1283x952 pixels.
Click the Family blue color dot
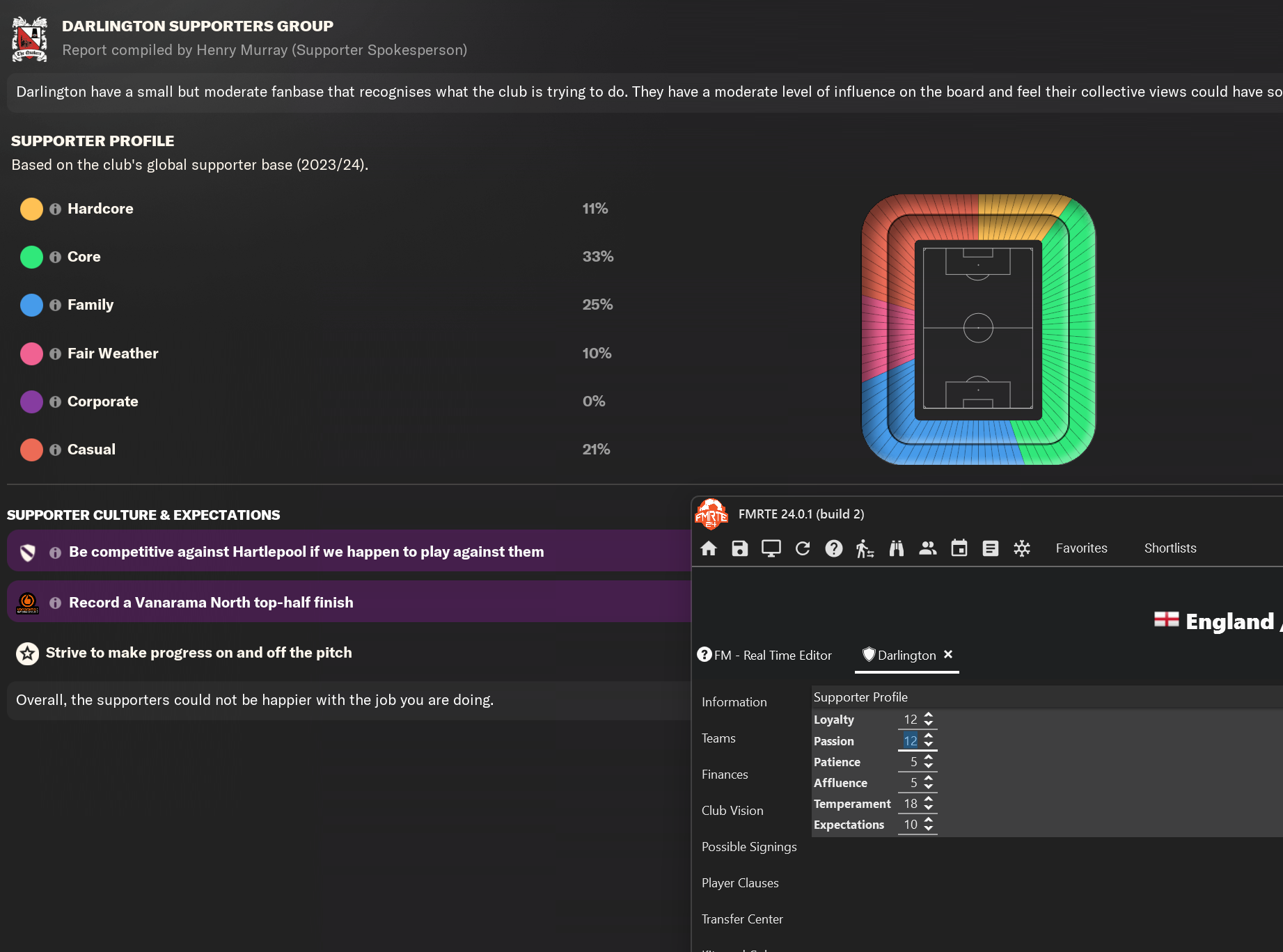(x=31, y=306)
